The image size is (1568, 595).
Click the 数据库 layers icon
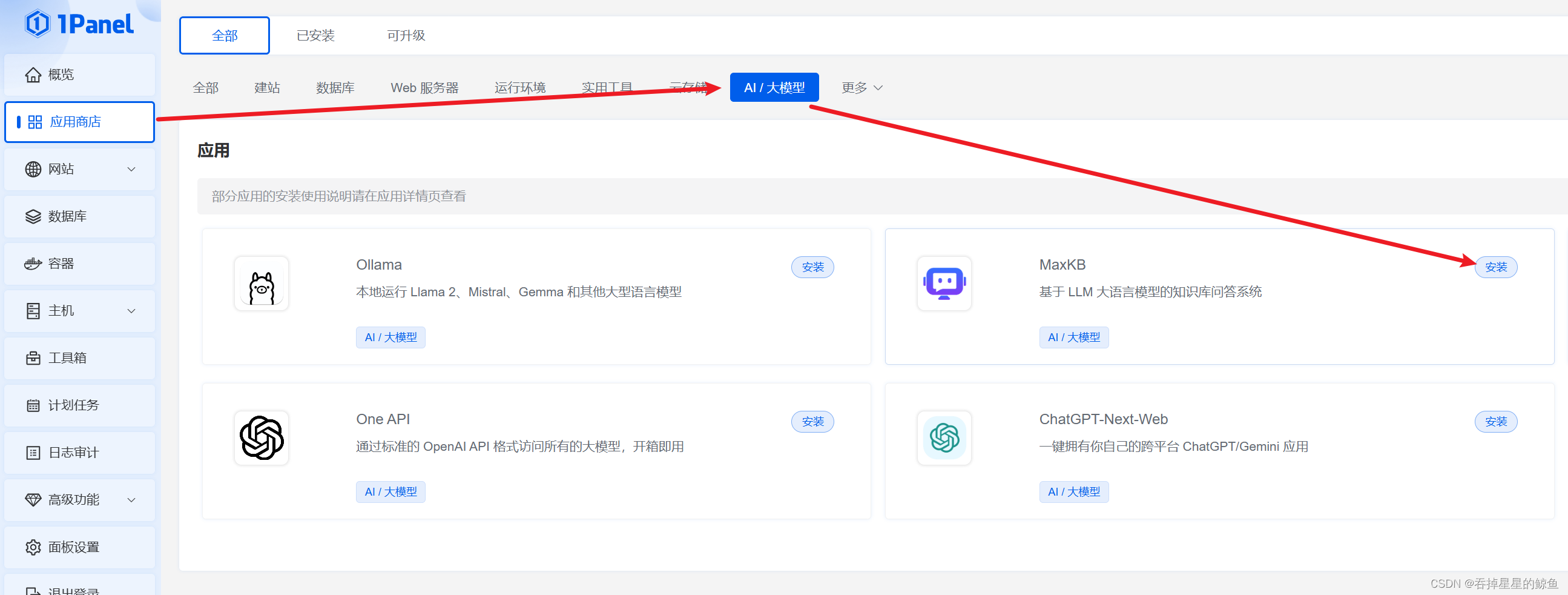click(x=33, y=217)
